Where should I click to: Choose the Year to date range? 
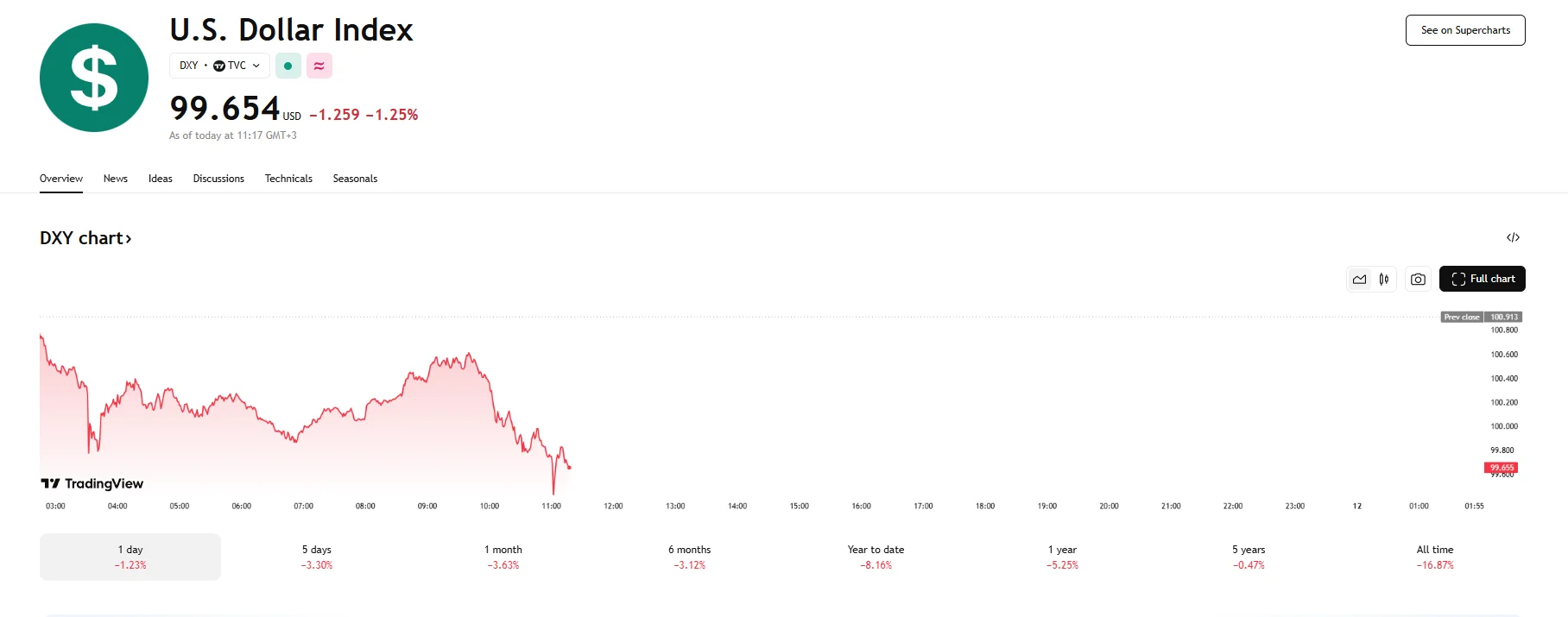pos(876,557)
